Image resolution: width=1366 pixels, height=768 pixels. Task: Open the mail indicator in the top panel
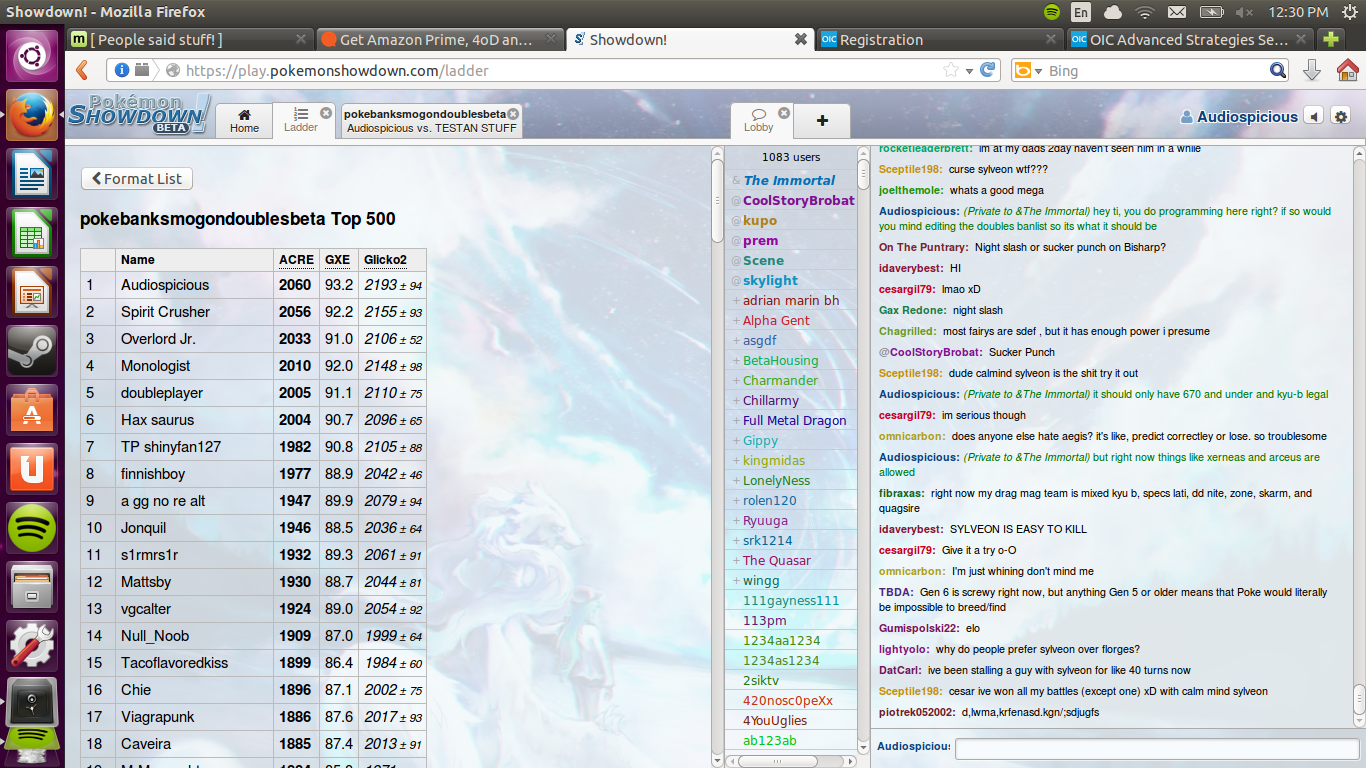coord(1177,12)
